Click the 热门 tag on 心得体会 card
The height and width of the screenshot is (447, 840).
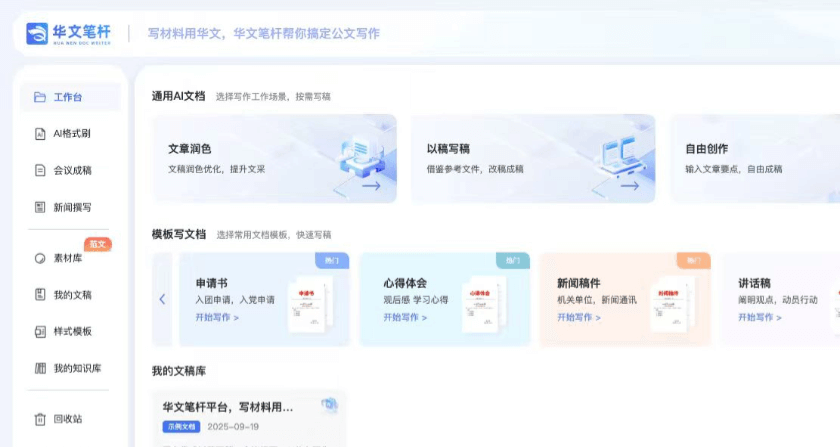513,260
